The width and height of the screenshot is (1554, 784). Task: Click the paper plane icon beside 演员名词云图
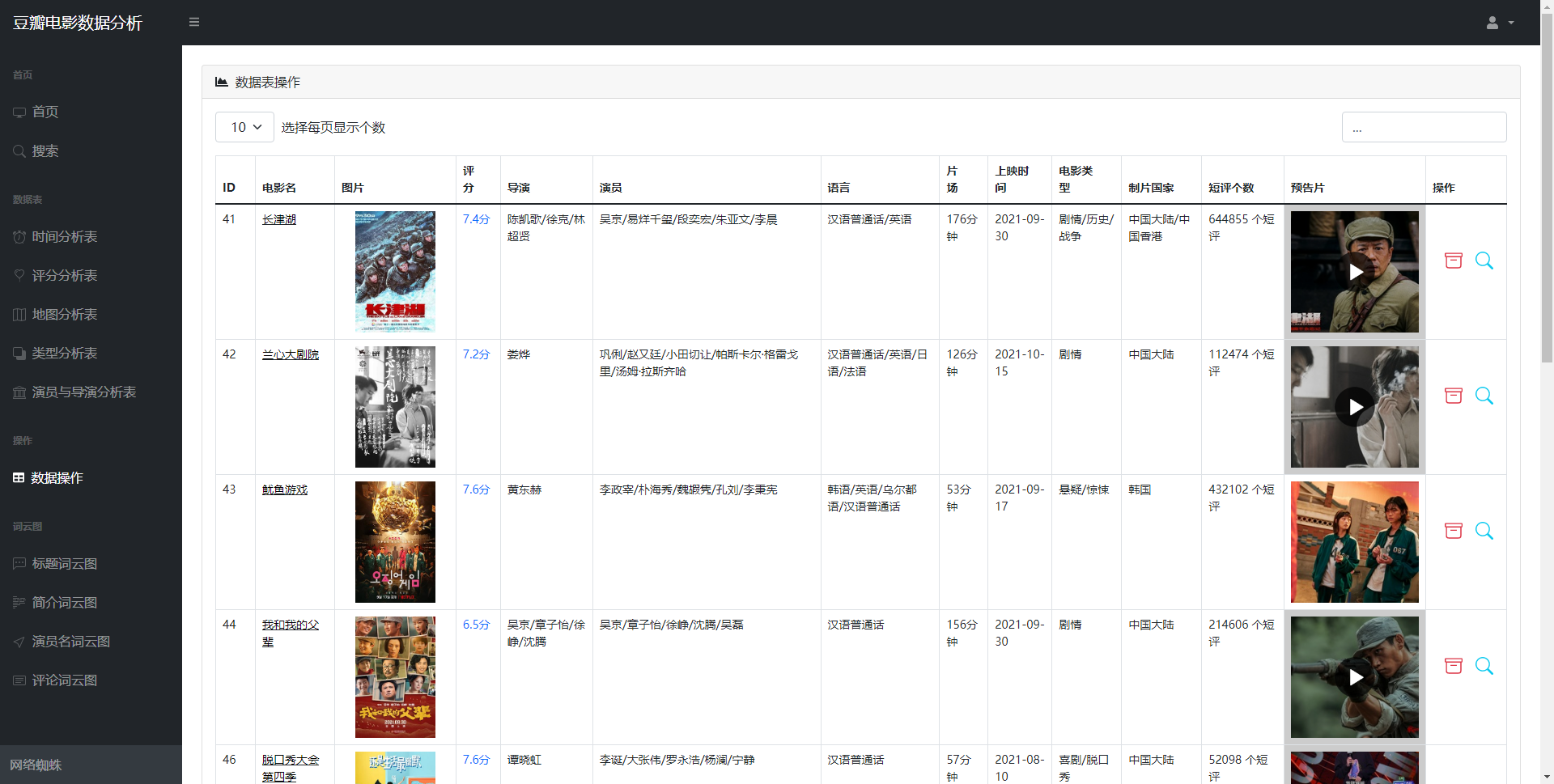[19, 642]
